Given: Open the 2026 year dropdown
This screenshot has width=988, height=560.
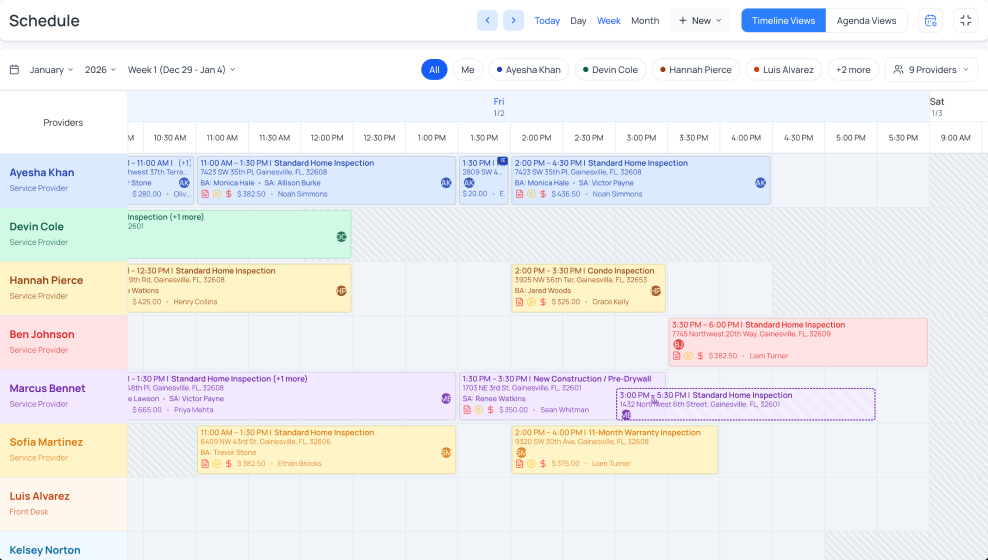Looking at the screenshot, I should pyautogui.click(x=101, y=70).
